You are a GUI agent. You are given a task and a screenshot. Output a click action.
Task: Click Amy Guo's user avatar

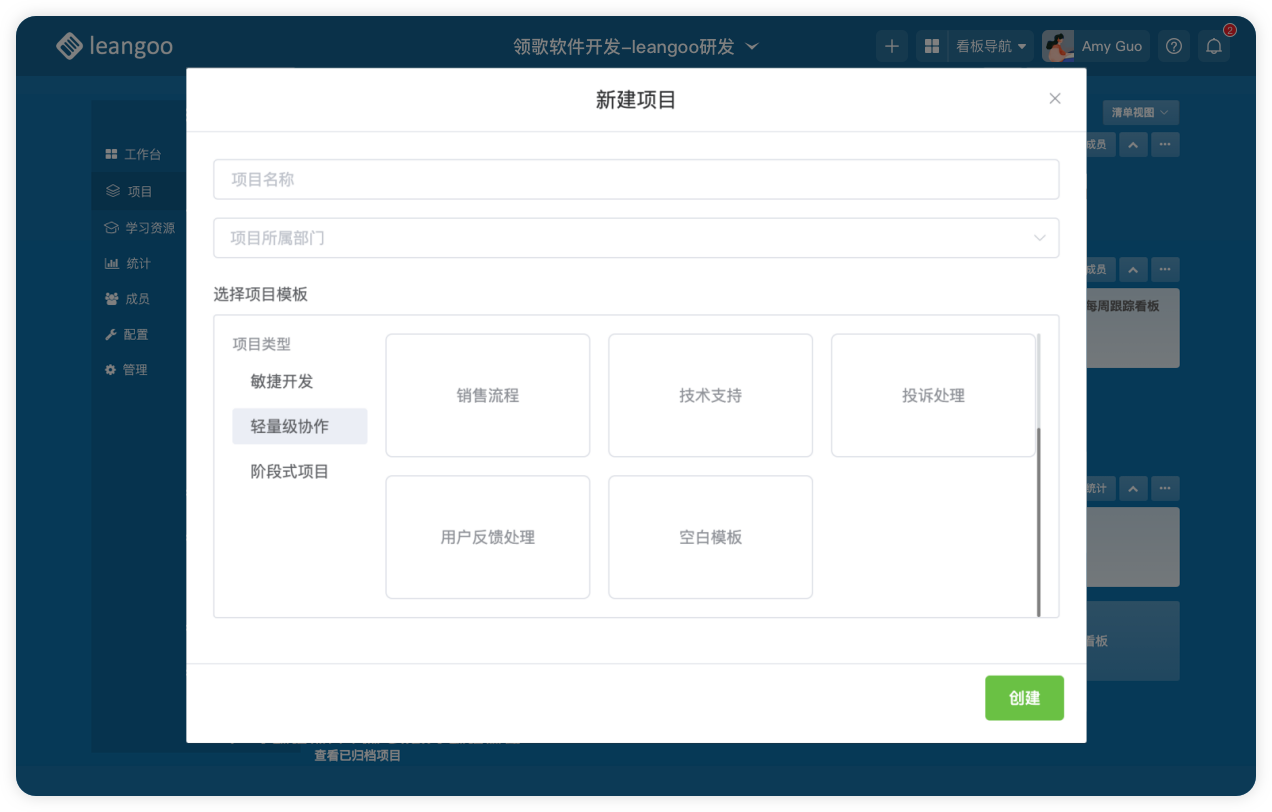coord(1057,46)
